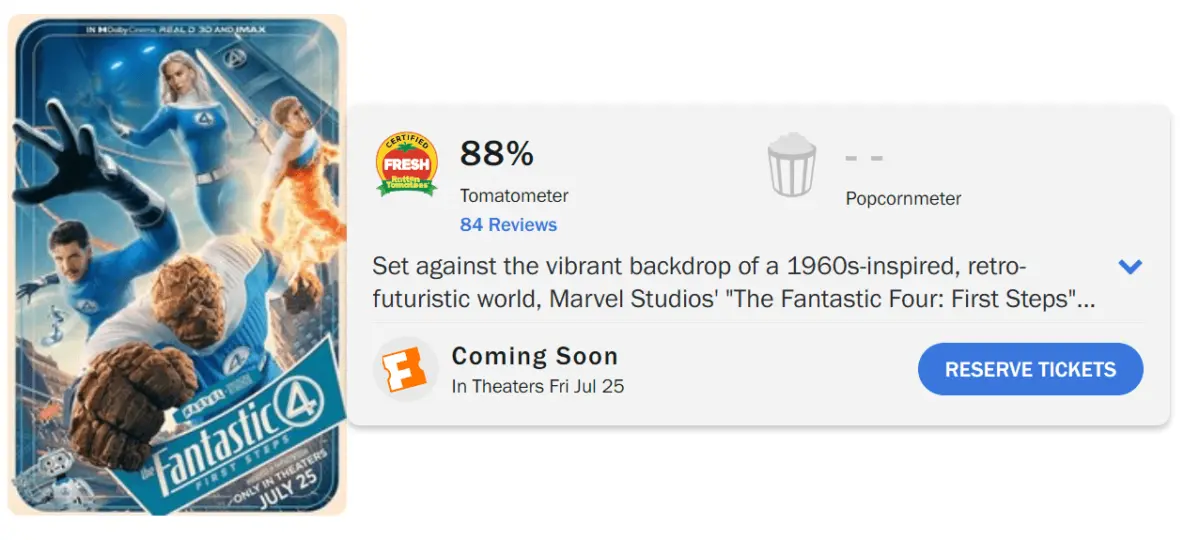Click the Coming Soon heading
Viewport: 1184px width, 540px height.
pos(535,356)
